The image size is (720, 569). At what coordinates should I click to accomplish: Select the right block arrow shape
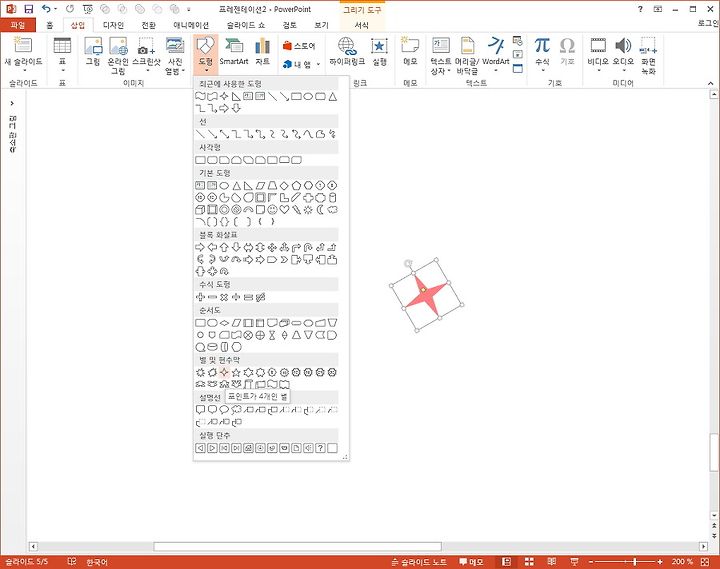[x=200, y=247]
